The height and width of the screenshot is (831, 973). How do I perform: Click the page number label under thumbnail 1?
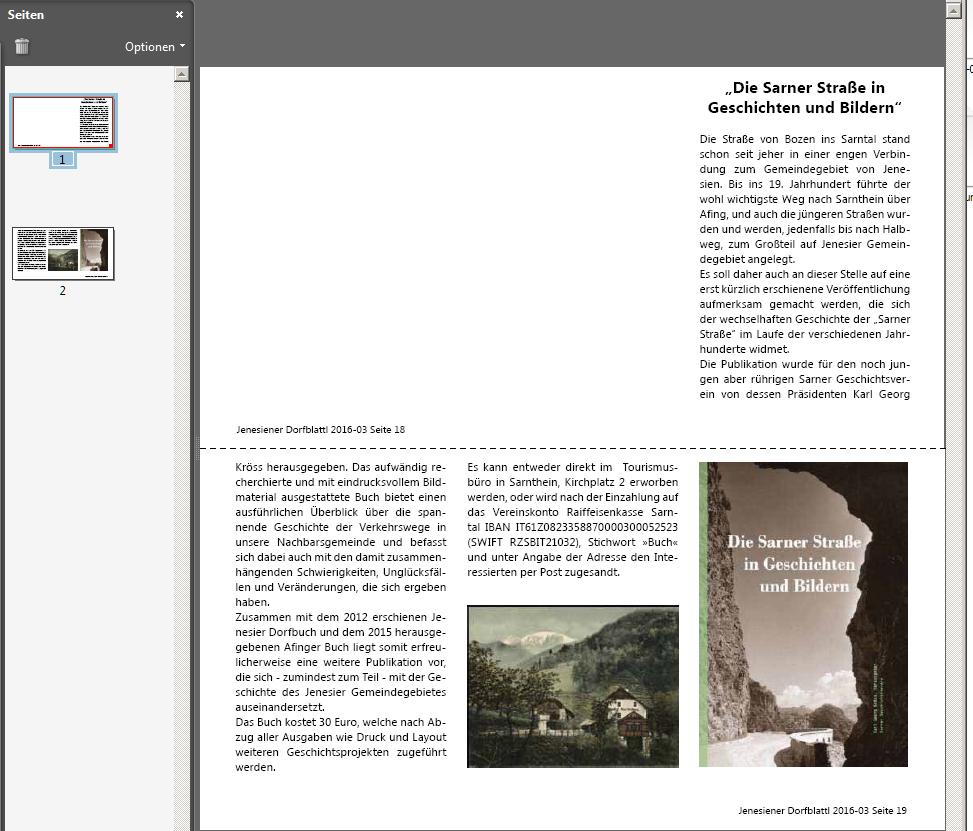tap(63, 158)
